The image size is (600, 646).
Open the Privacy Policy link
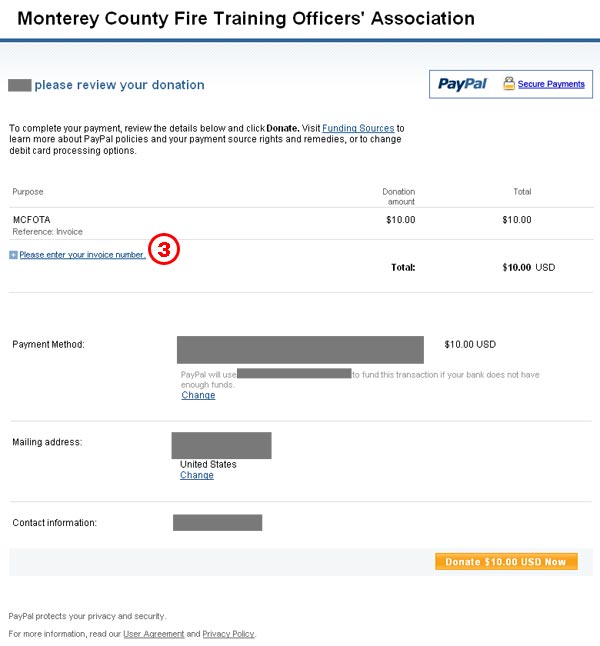click(x=228, y=634)
